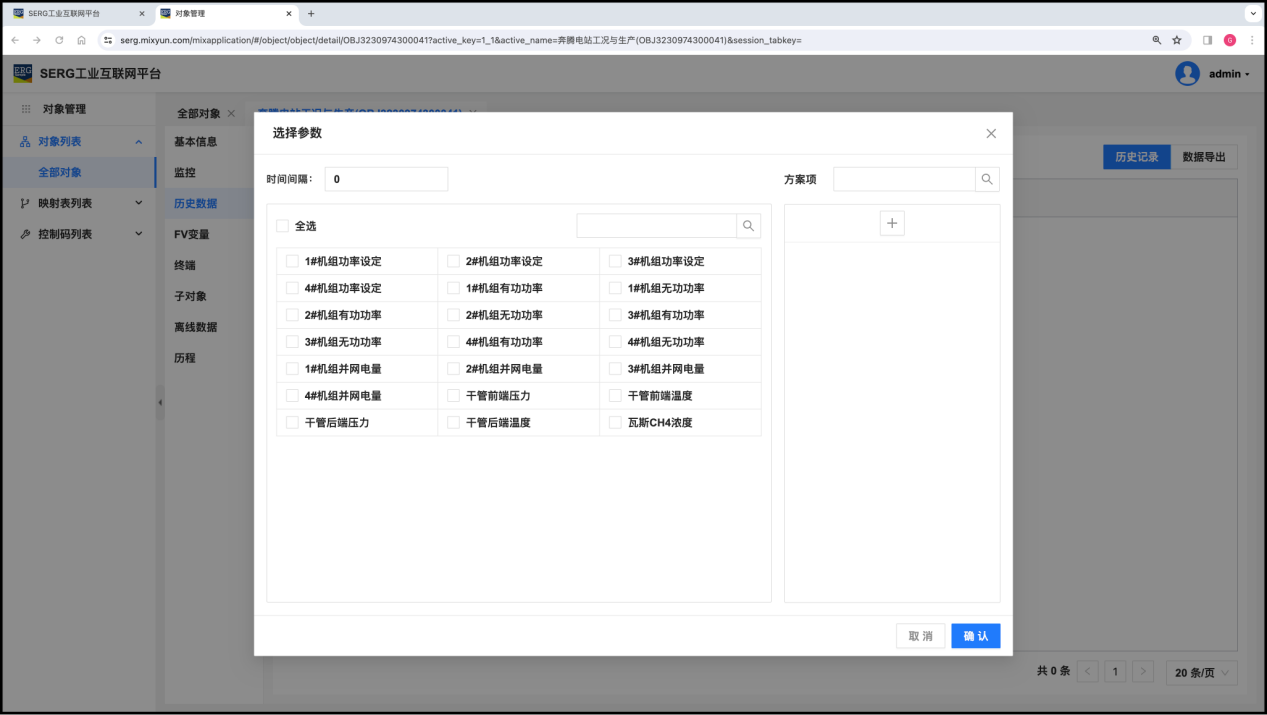1267x715 pixels.
Task: Click the browser home icon
Action: tap(81, 40)
